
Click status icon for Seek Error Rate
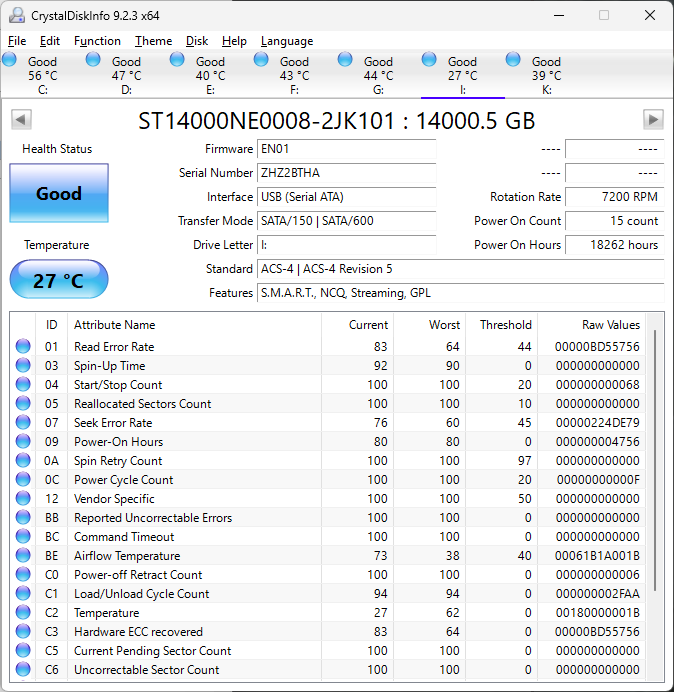[x=23, y=422]
